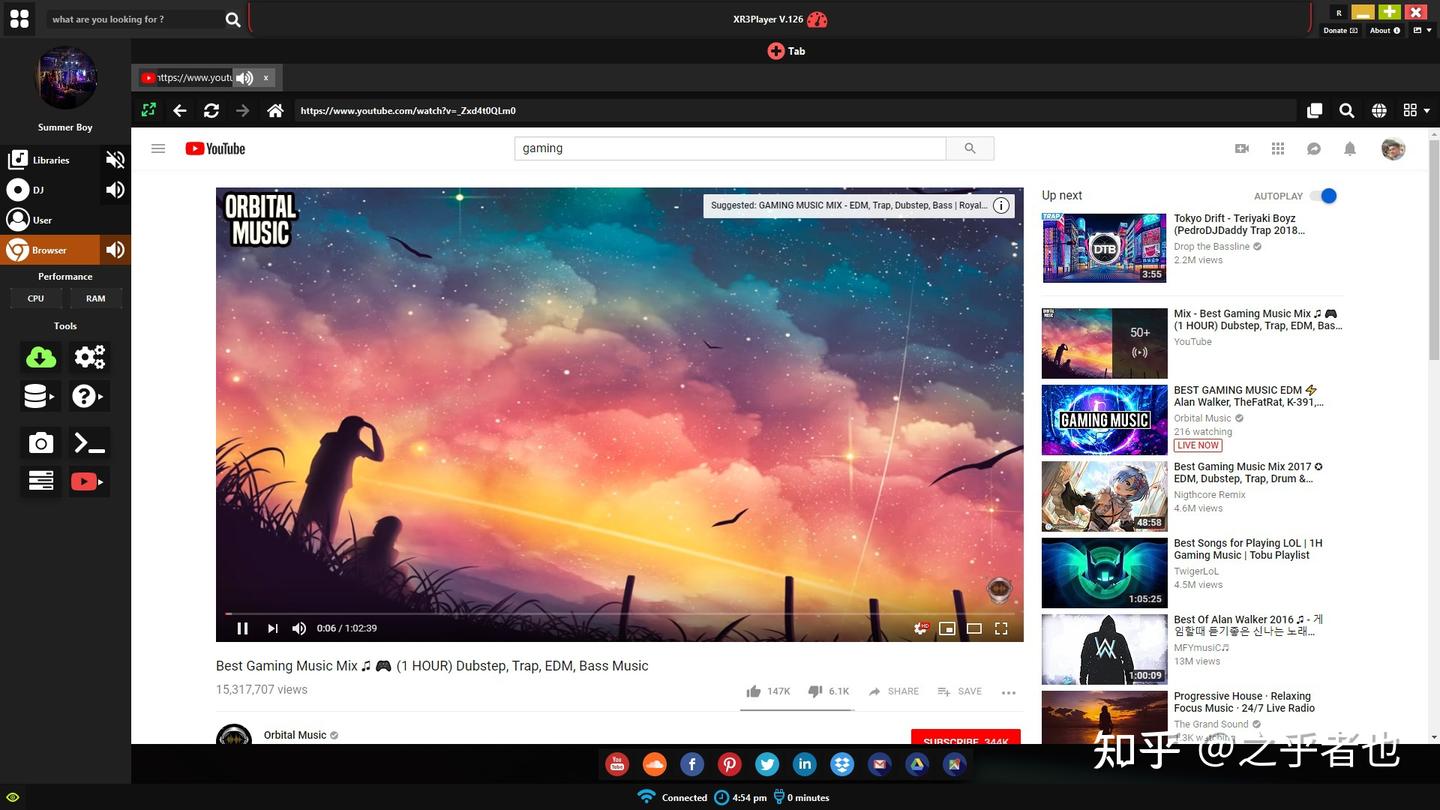The height and width of the screenshot is (810, 1440).
Task: Open the Libraries mode
Action: 50,160
